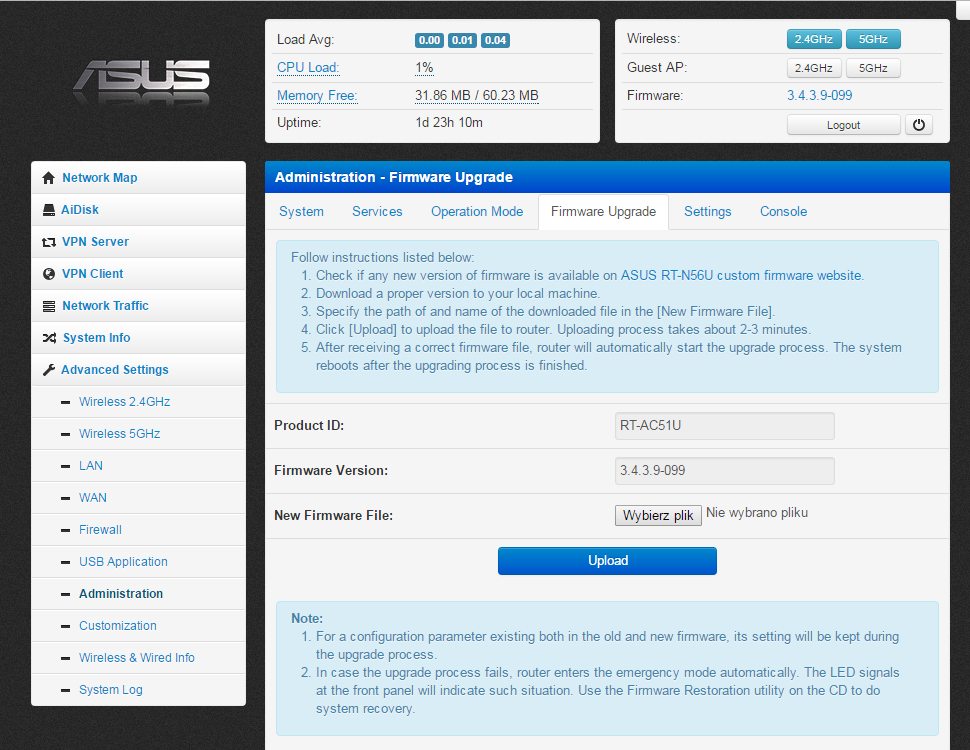Click the firmware 3.4.3.9-099 link
Screen dimensions: 970x750
(820, 96)
